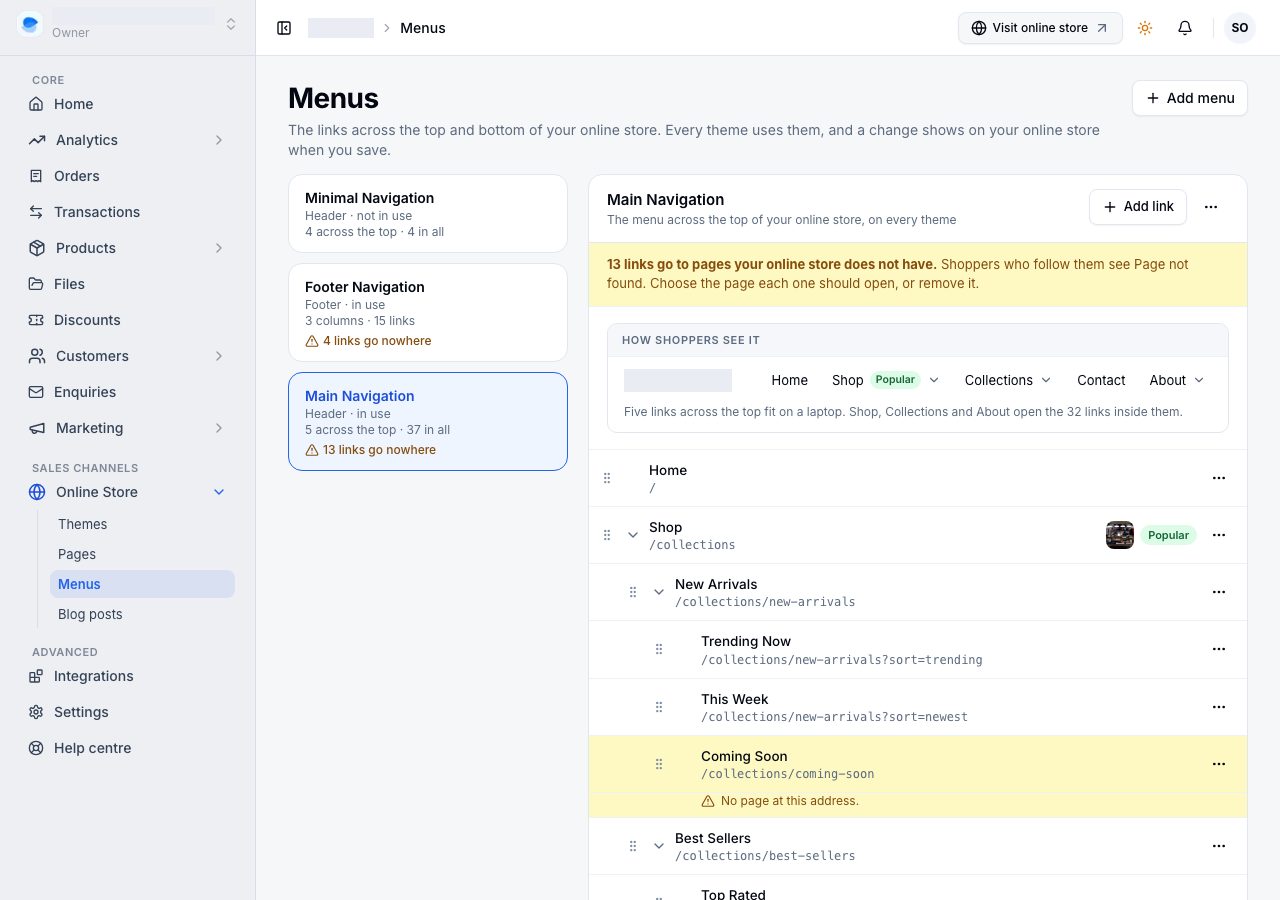This screenshot has height=900, width=1280.
Task: Click the drag handle of Shop row
Action: (607, 535)
